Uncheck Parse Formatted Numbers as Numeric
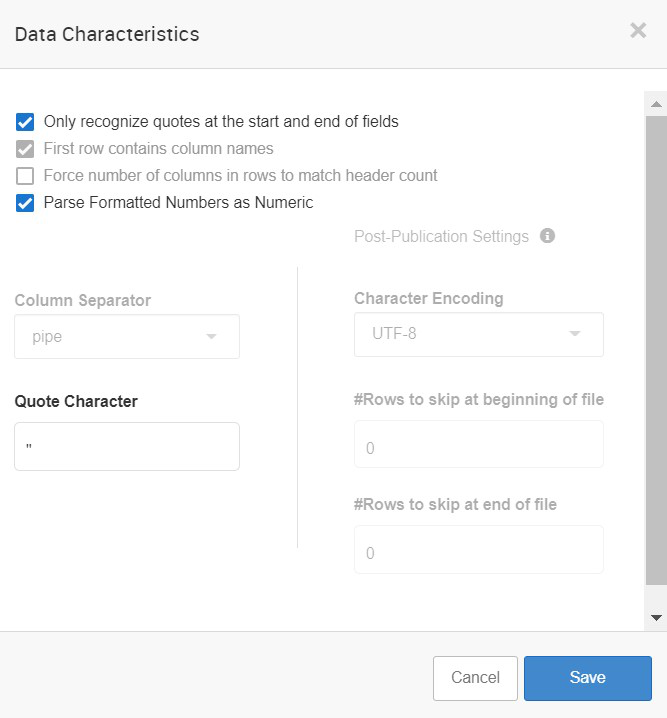 (x=25, y=203)
